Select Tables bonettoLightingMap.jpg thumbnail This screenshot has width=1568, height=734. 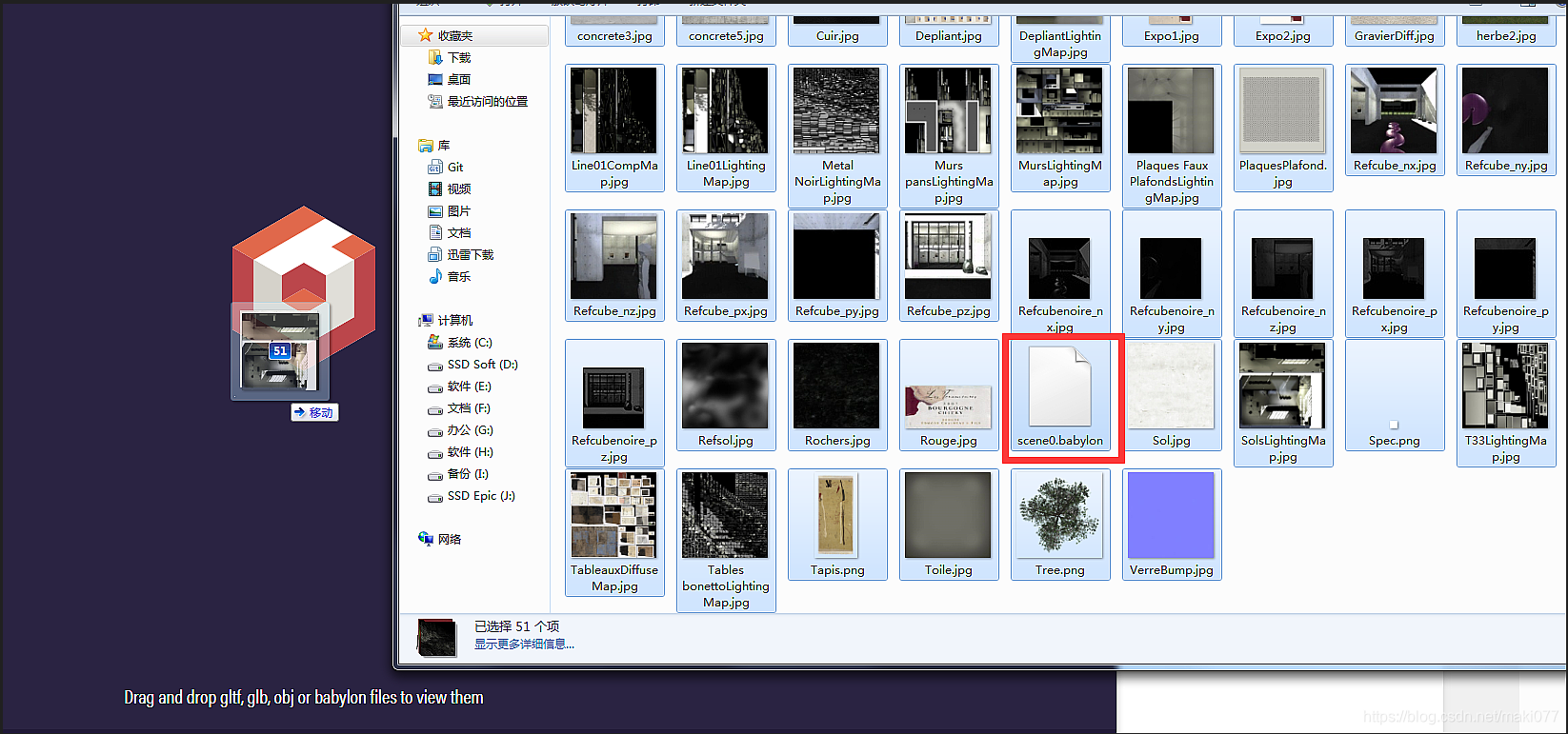pos(725,515)
